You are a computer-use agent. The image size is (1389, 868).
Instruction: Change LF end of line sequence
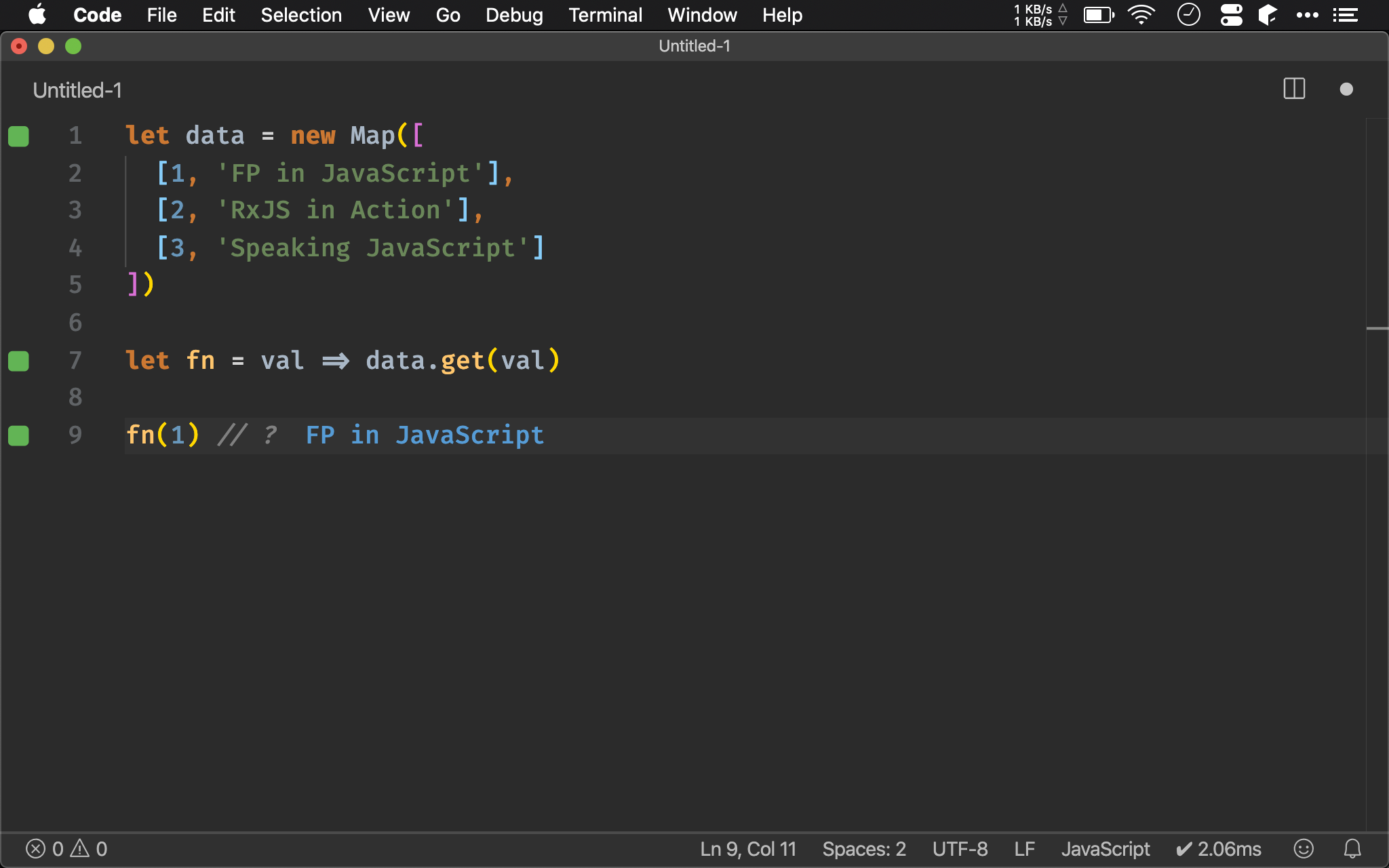point(1025,849)
